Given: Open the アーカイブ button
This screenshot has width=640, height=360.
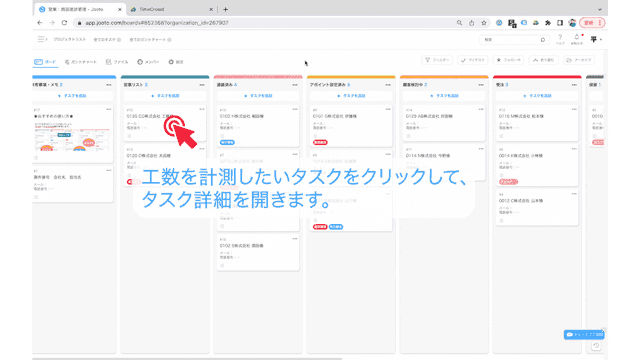Looking at the screenshot, I should coord(579,60).
